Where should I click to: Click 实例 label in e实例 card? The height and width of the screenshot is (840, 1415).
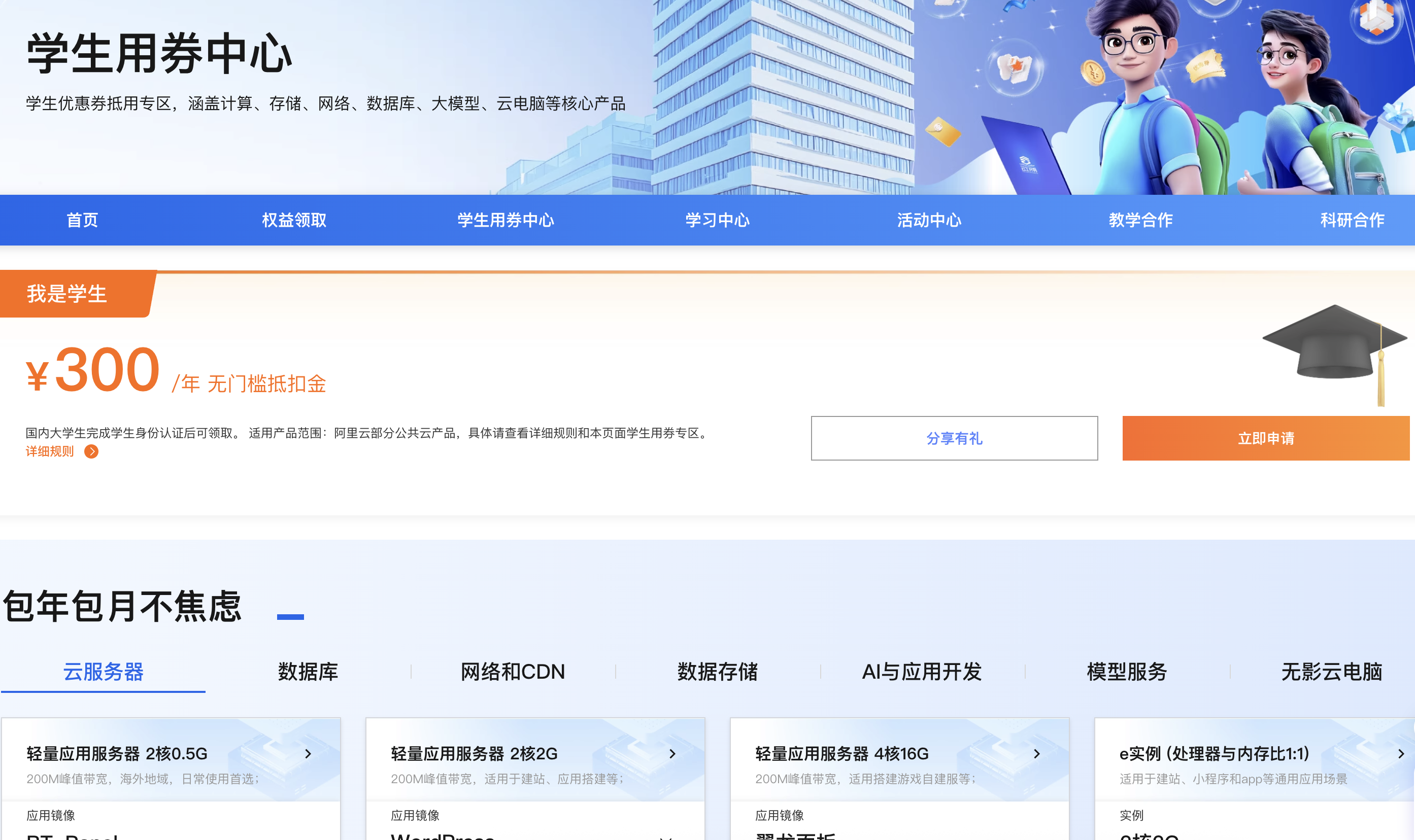click(1131, 815)
